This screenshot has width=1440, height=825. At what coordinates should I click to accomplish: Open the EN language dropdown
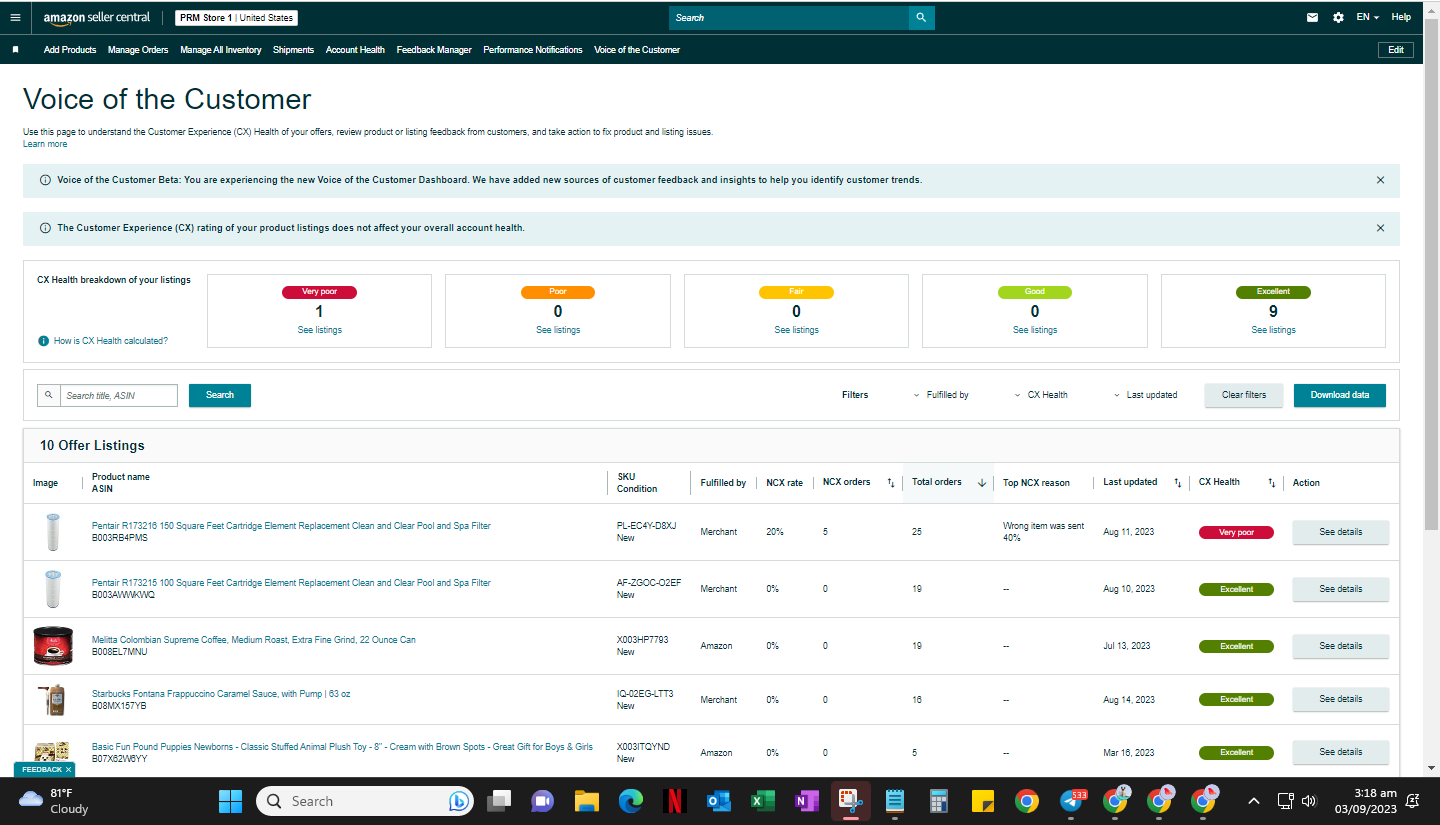pyautogui.click(x=1368, y=17)
